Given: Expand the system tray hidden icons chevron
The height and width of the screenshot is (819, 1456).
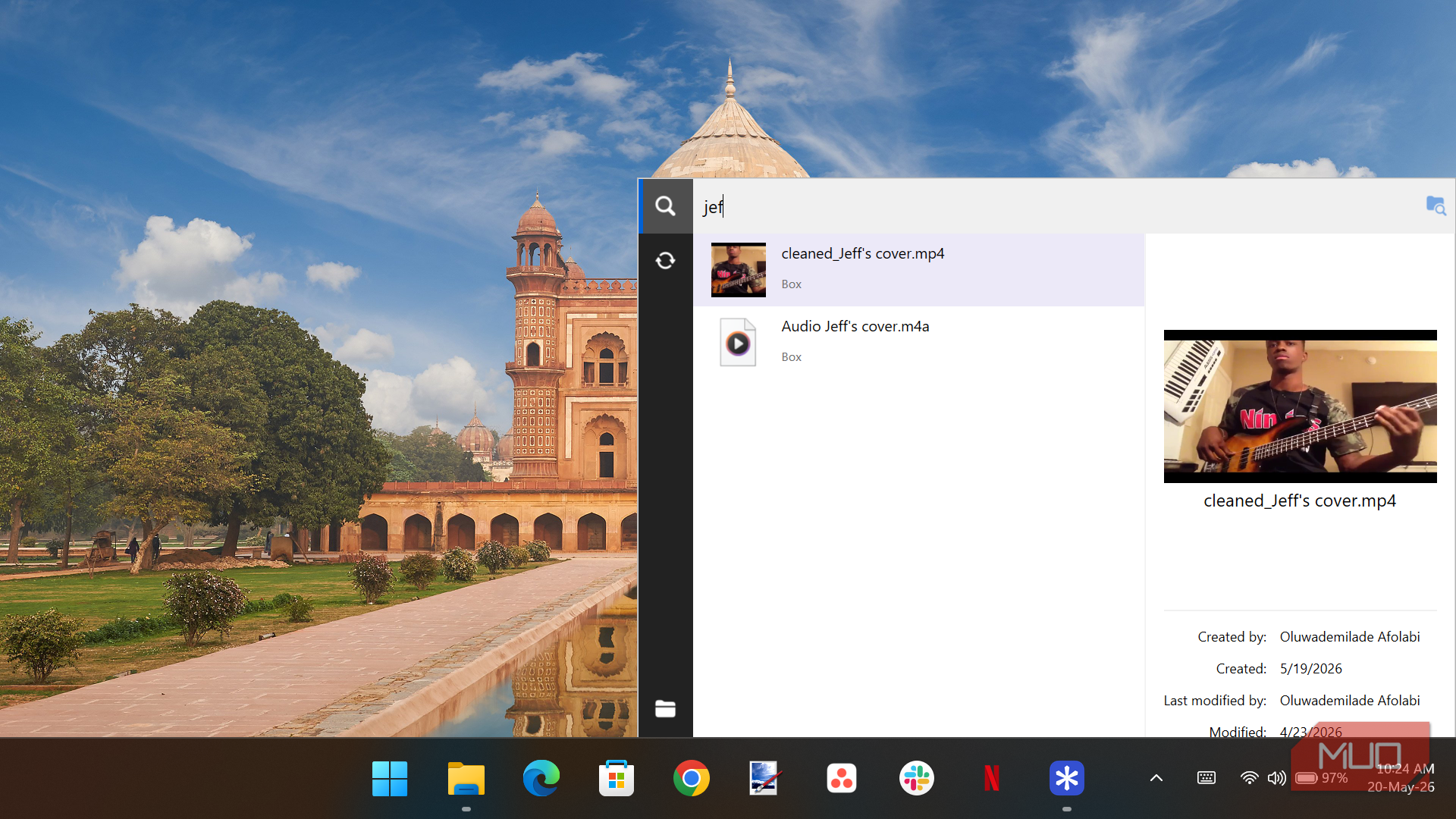Looking at the screenshot, I should click(x=1156, y=778).
